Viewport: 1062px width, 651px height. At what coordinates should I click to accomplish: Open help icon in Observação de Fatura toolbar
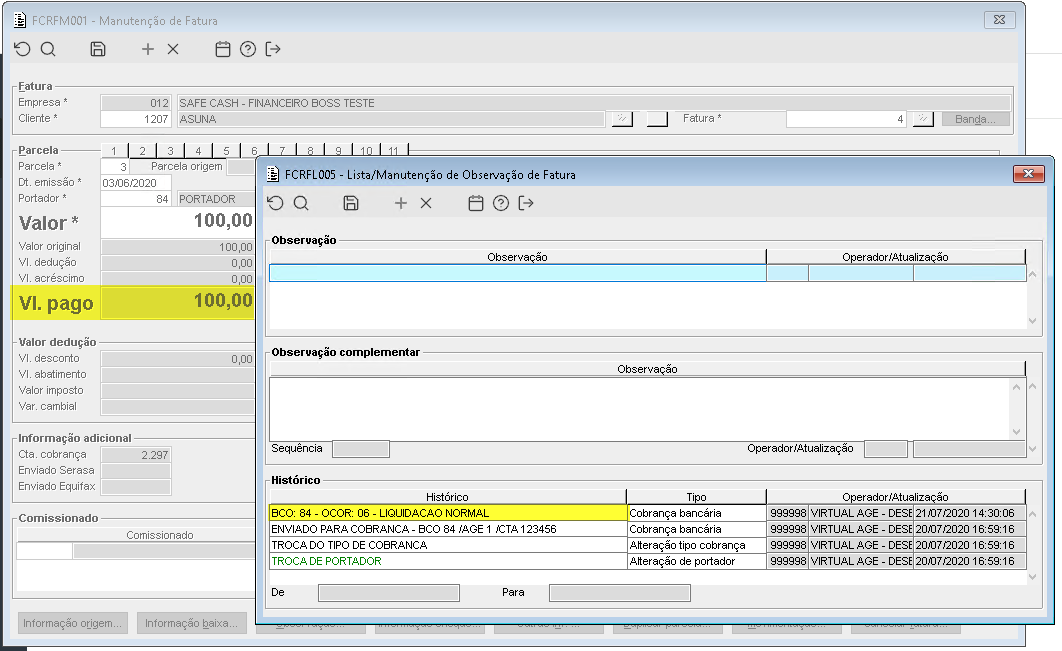pyautogui.click(x=501, y=203)
